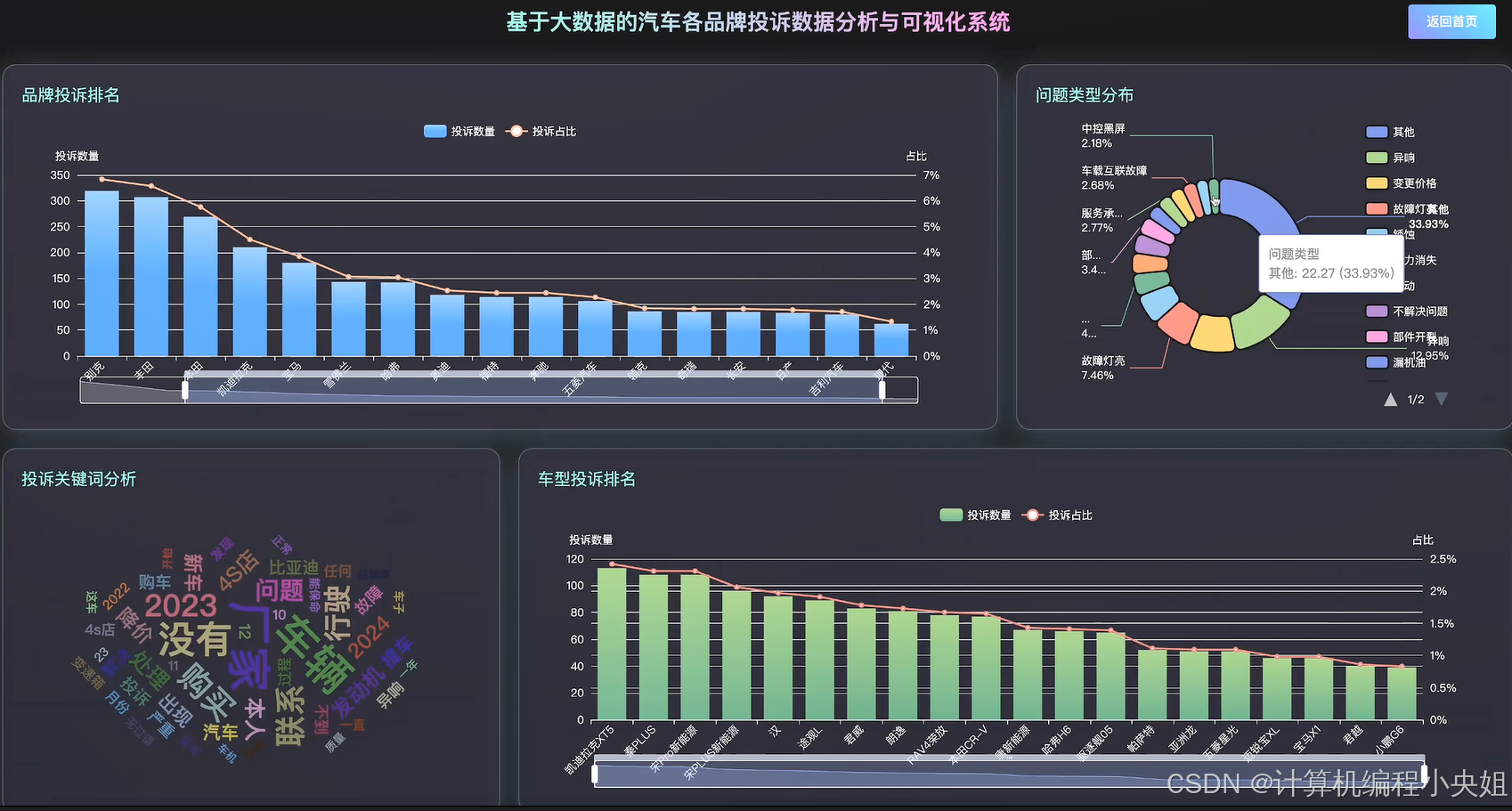This screenshot has height=811, width=1512.
Task: Click the 宝马X1 model bar
Action: pos(1319,689)
